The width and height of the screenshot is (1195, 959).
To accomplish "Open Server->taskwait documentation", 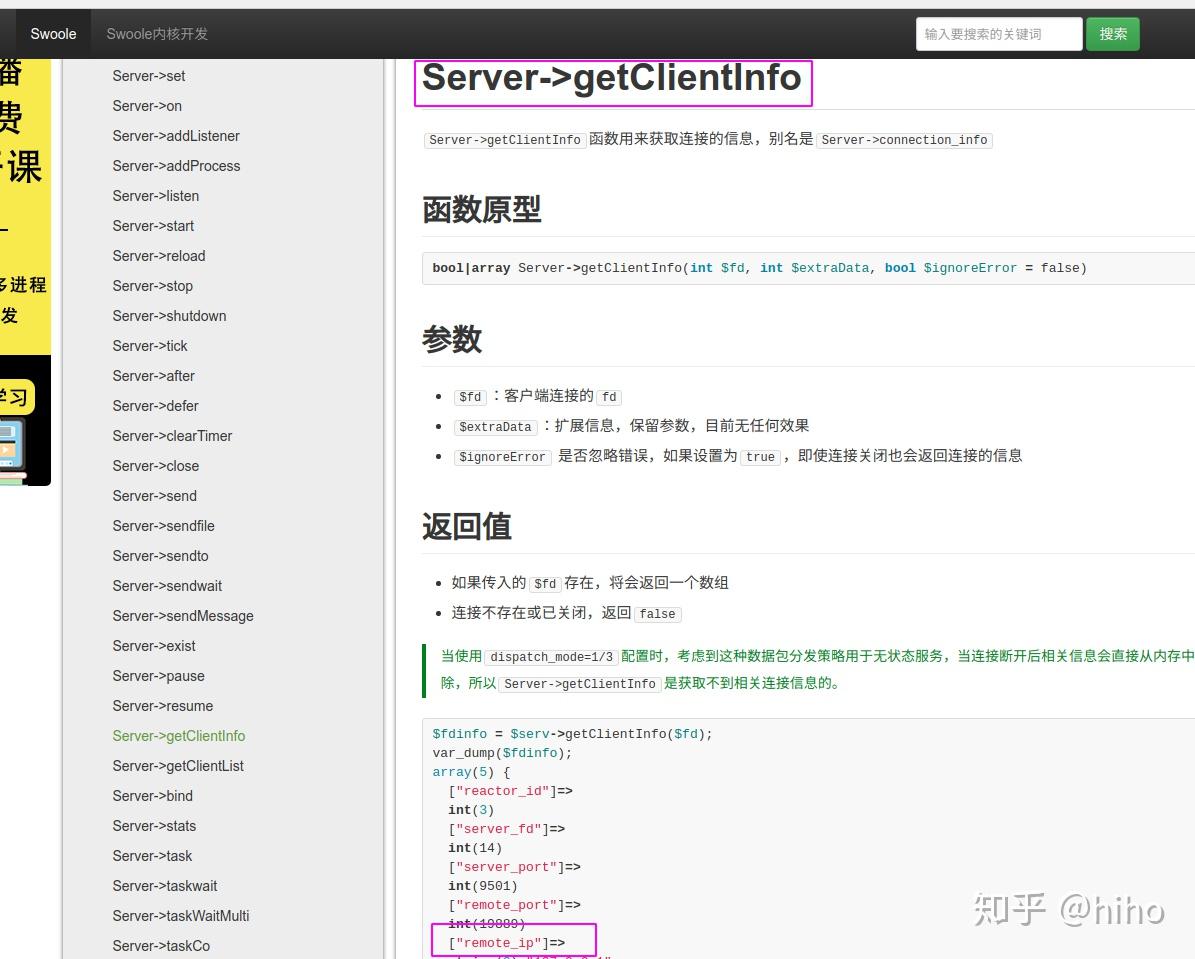I will (166, 885).
